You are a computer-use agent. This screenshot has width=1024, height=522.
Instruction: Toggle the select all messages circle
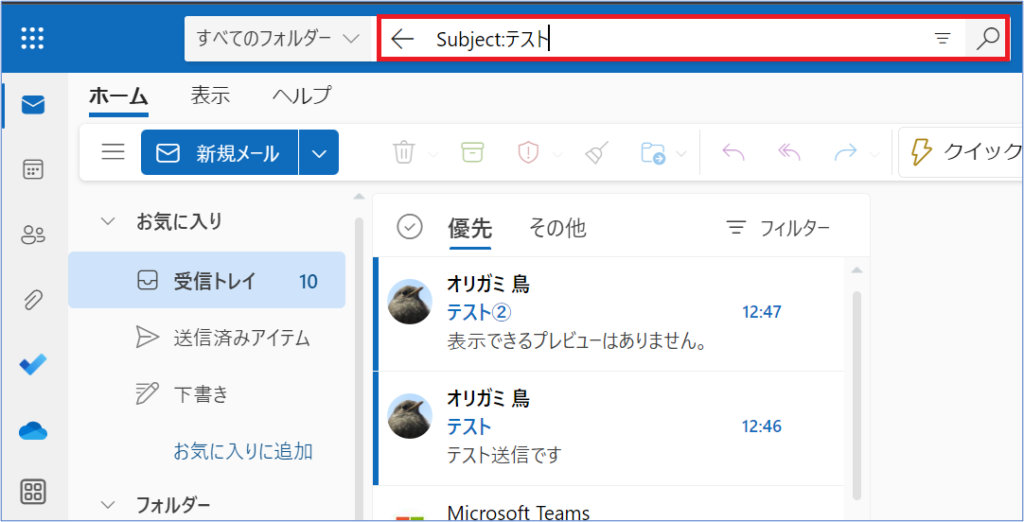[410, 227]
